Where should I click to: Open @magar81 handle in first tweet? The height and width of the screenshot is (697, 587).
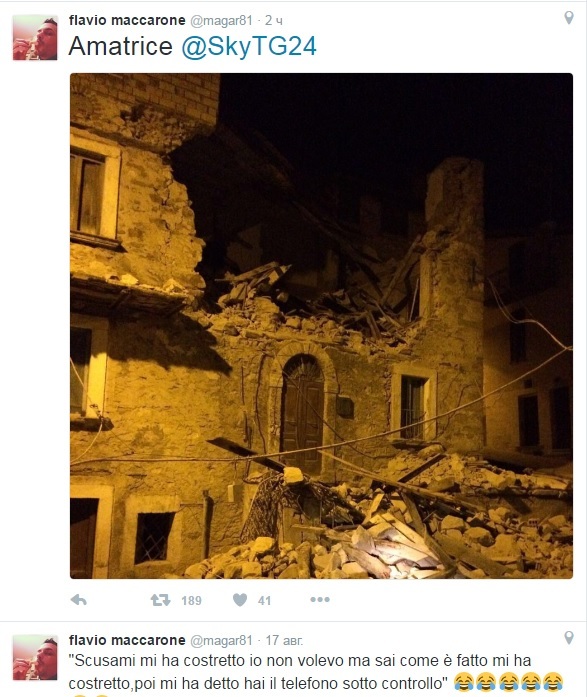pyautogui.click(x=221, y=20)
